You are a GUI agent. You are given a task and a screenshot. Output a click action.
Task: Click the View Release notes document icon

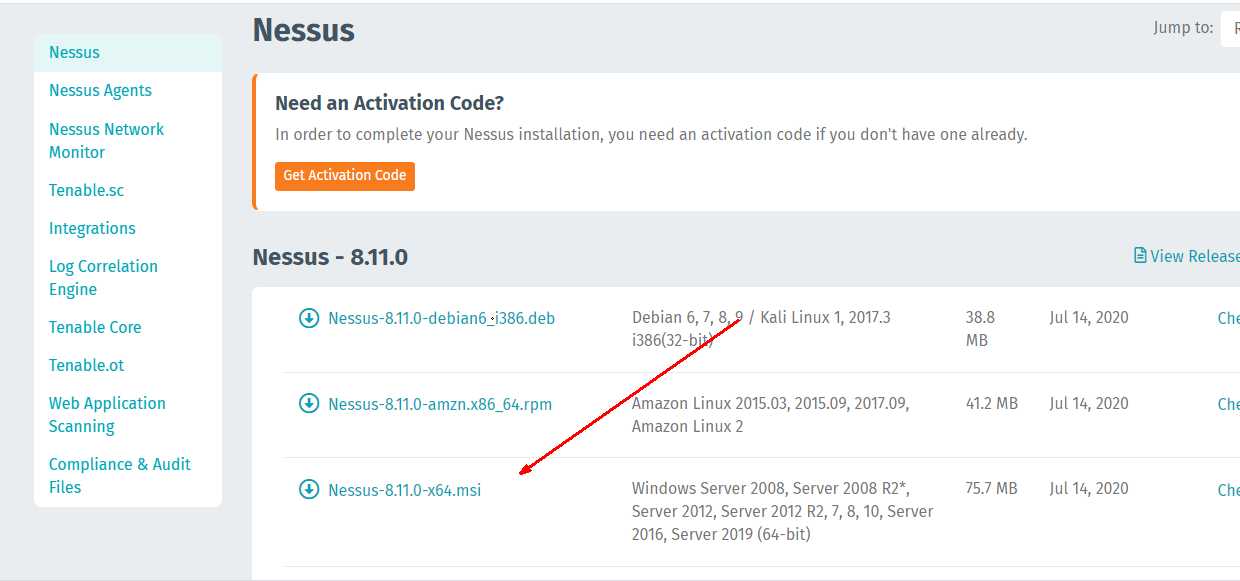[x=1140, y=256]
